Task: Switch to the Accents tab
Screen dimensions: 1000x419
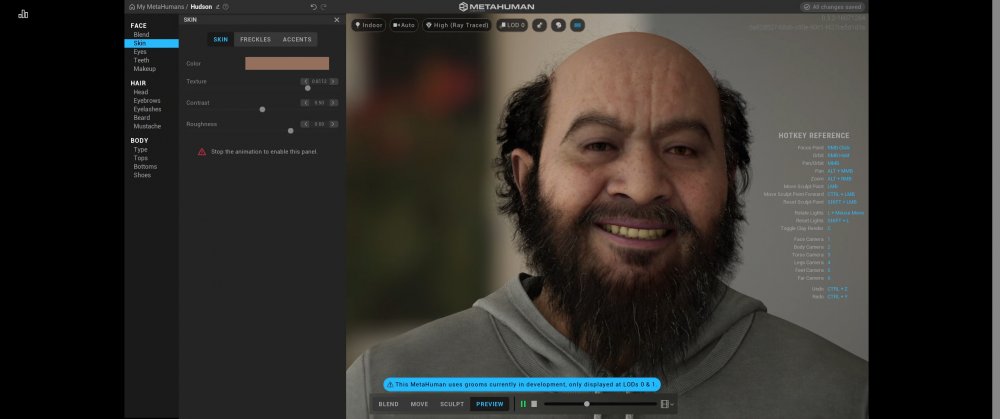Action: point(297,39)
